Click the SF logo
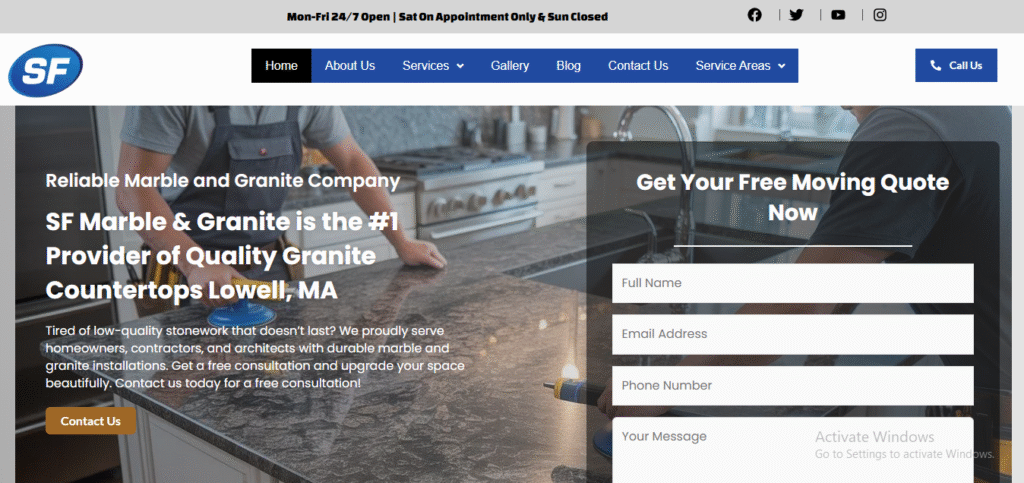Image resolution: width=1024 pixels, height=483 pixels. 46,70
